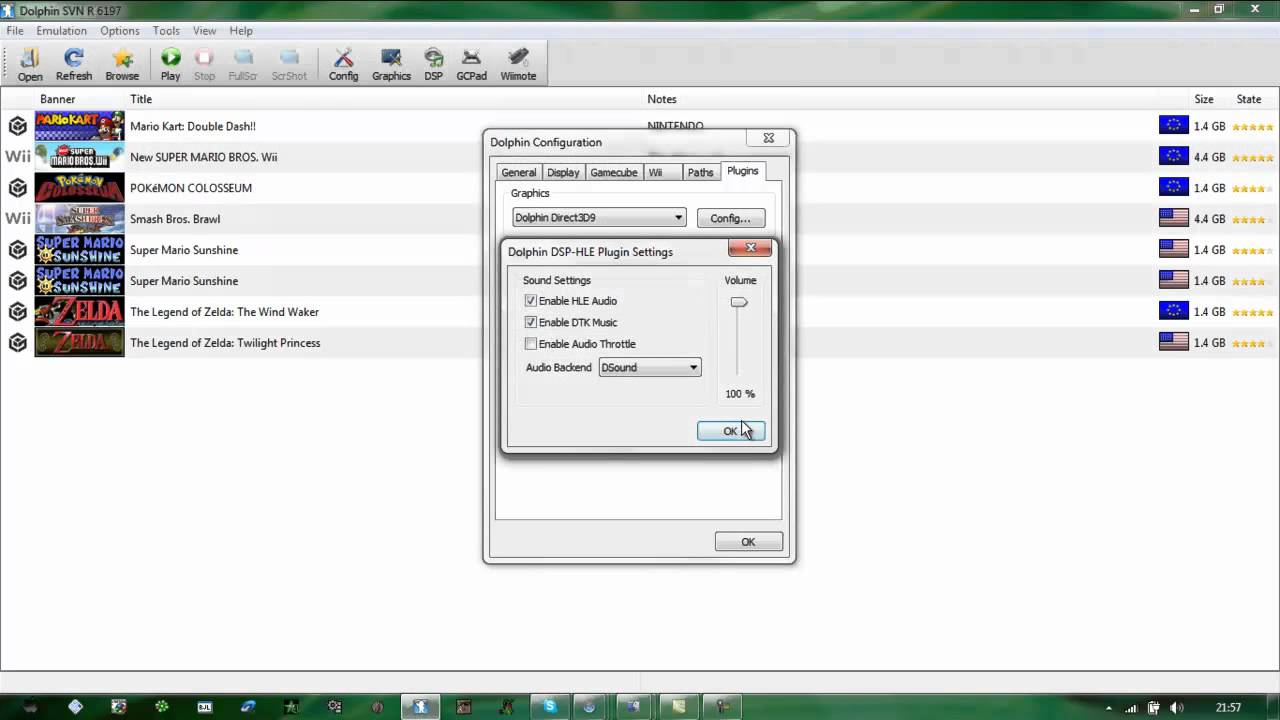Screen dimensions: 1280x720
Task: Click the GameCube icon beside Mario Kart
Action: click(x=18, y=126)
